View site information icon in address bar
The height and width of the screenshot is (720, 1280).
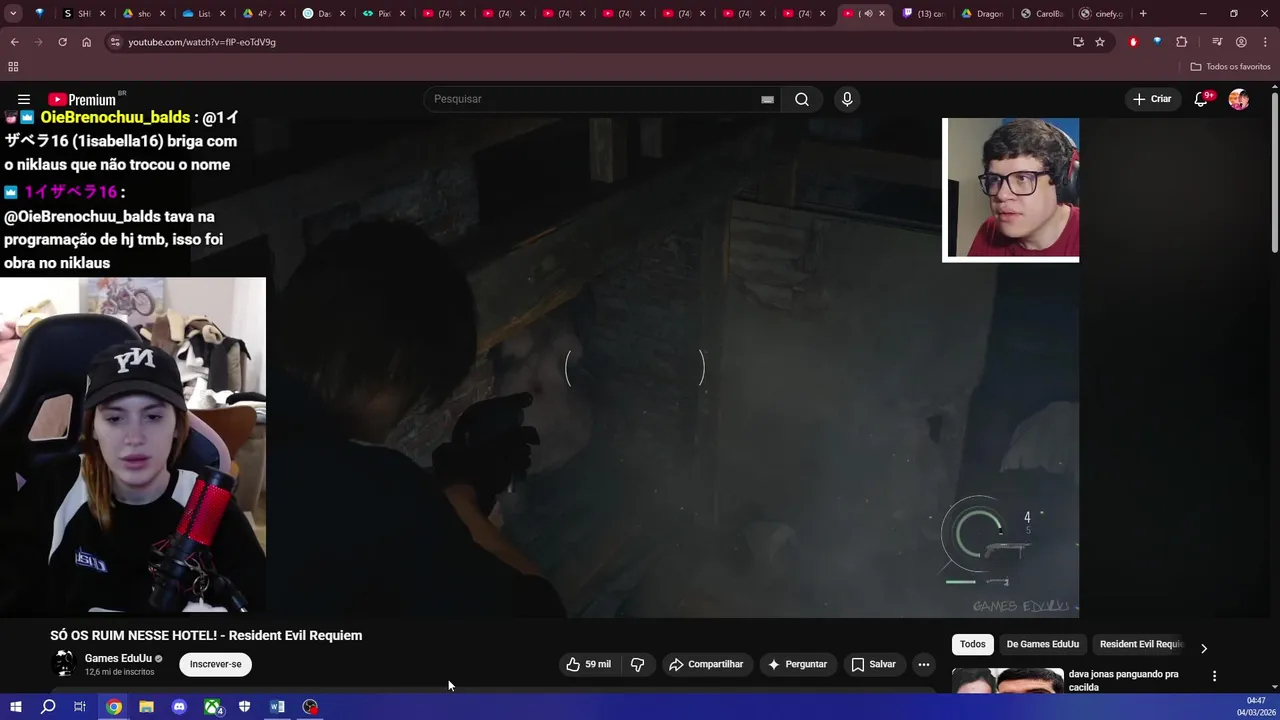point(115,42)
